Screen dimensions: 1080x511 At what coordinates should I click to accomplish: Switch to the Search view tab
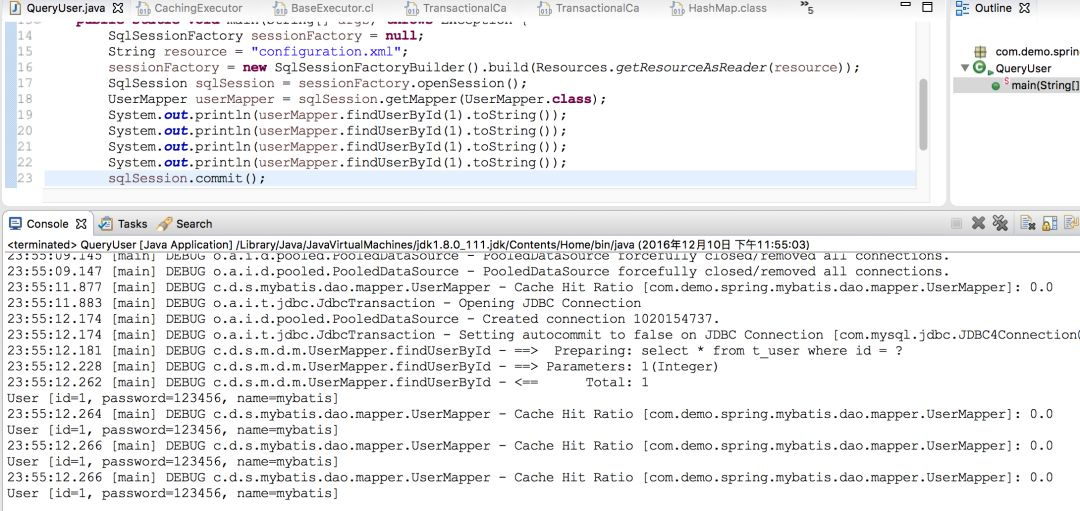coord(194,224)
